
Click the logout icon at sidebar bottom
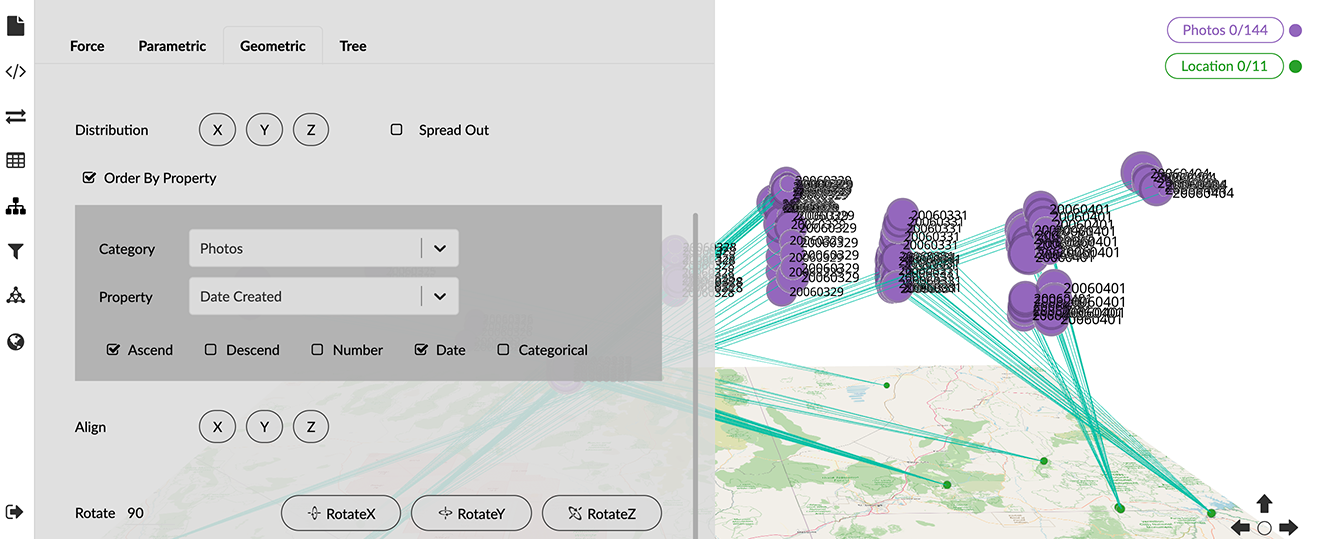point(15,512)
